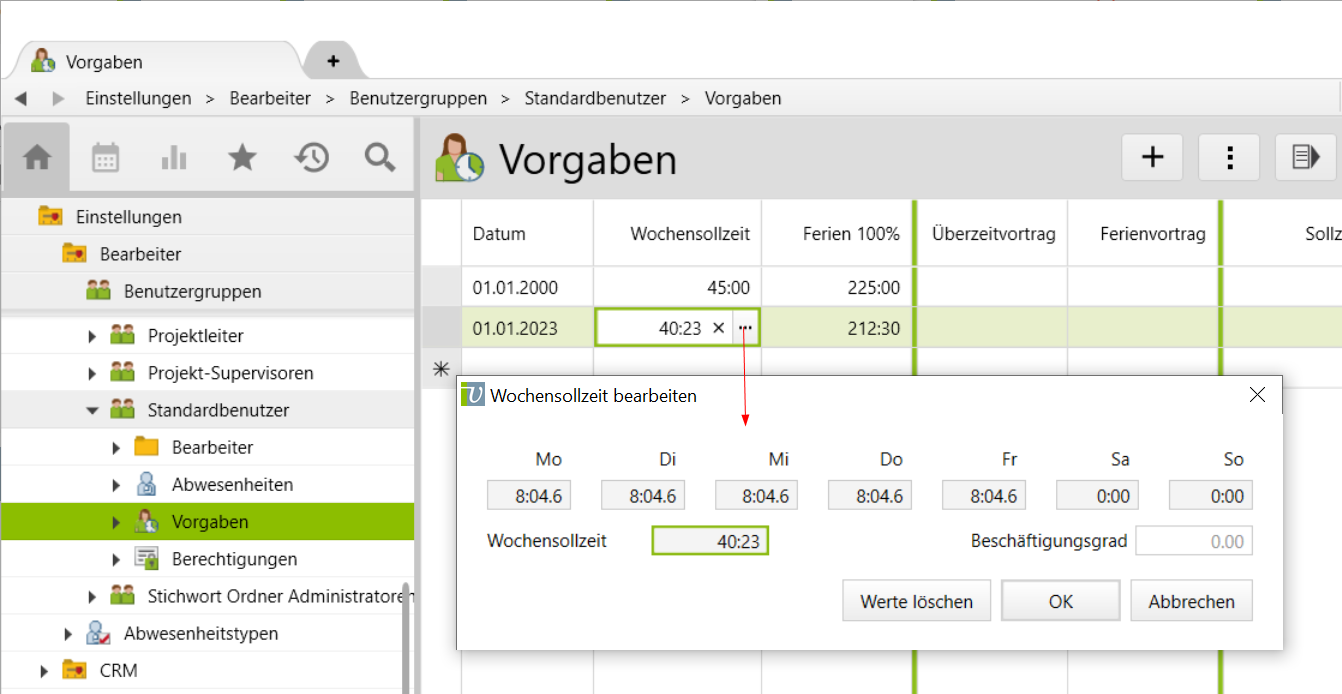Navigate back with the left arrow
Image resolution: width=1342 pixels, height=694 pixels.
point(21,98)
